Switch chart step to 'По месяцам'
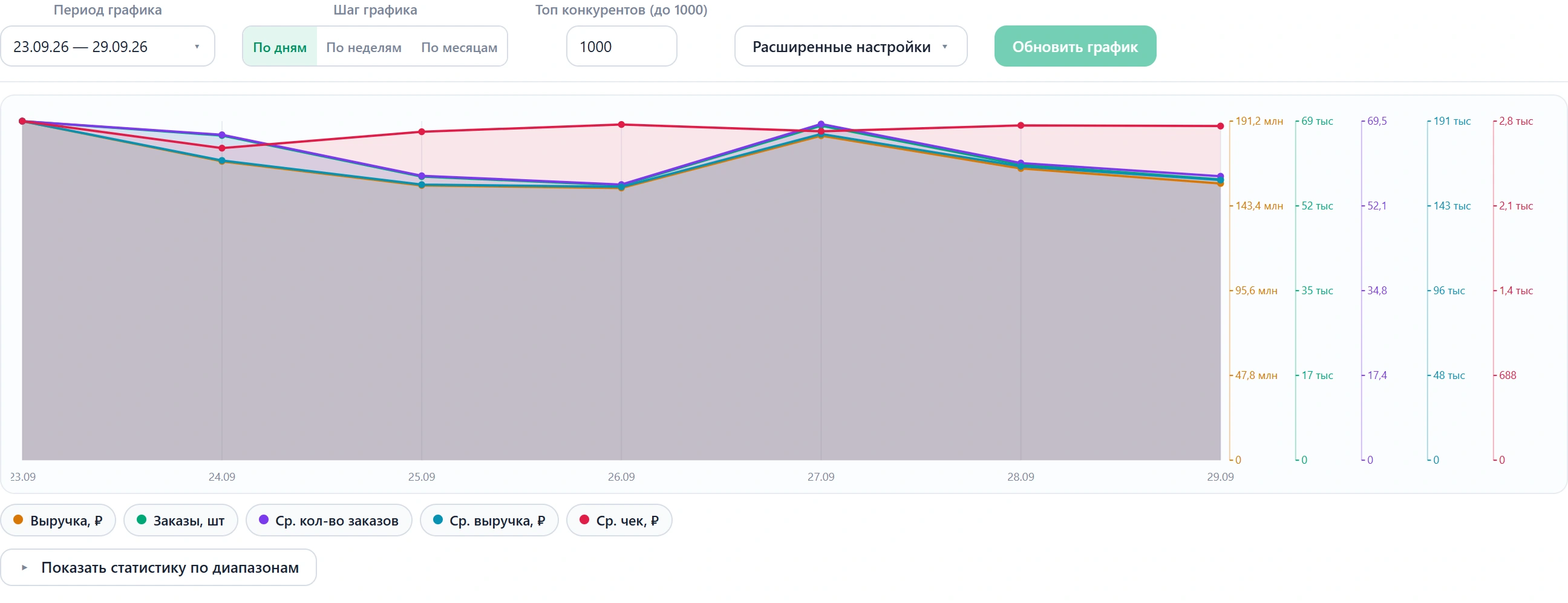This screenshot has height=603, width=1568. point(459,47)
